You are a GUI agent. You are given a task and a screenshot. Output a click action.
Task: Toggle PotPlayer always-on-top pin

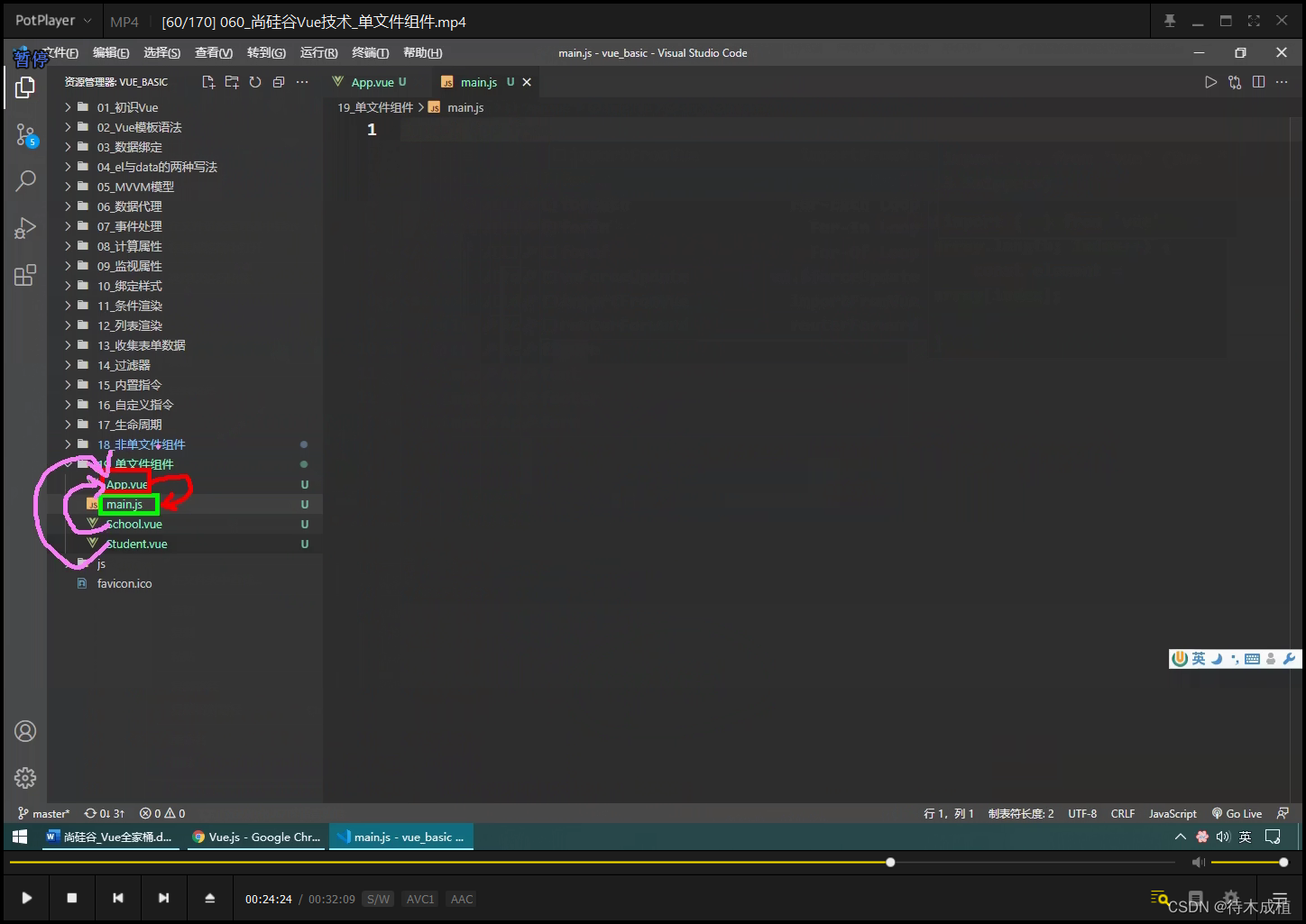click(x=1170, y=21)
